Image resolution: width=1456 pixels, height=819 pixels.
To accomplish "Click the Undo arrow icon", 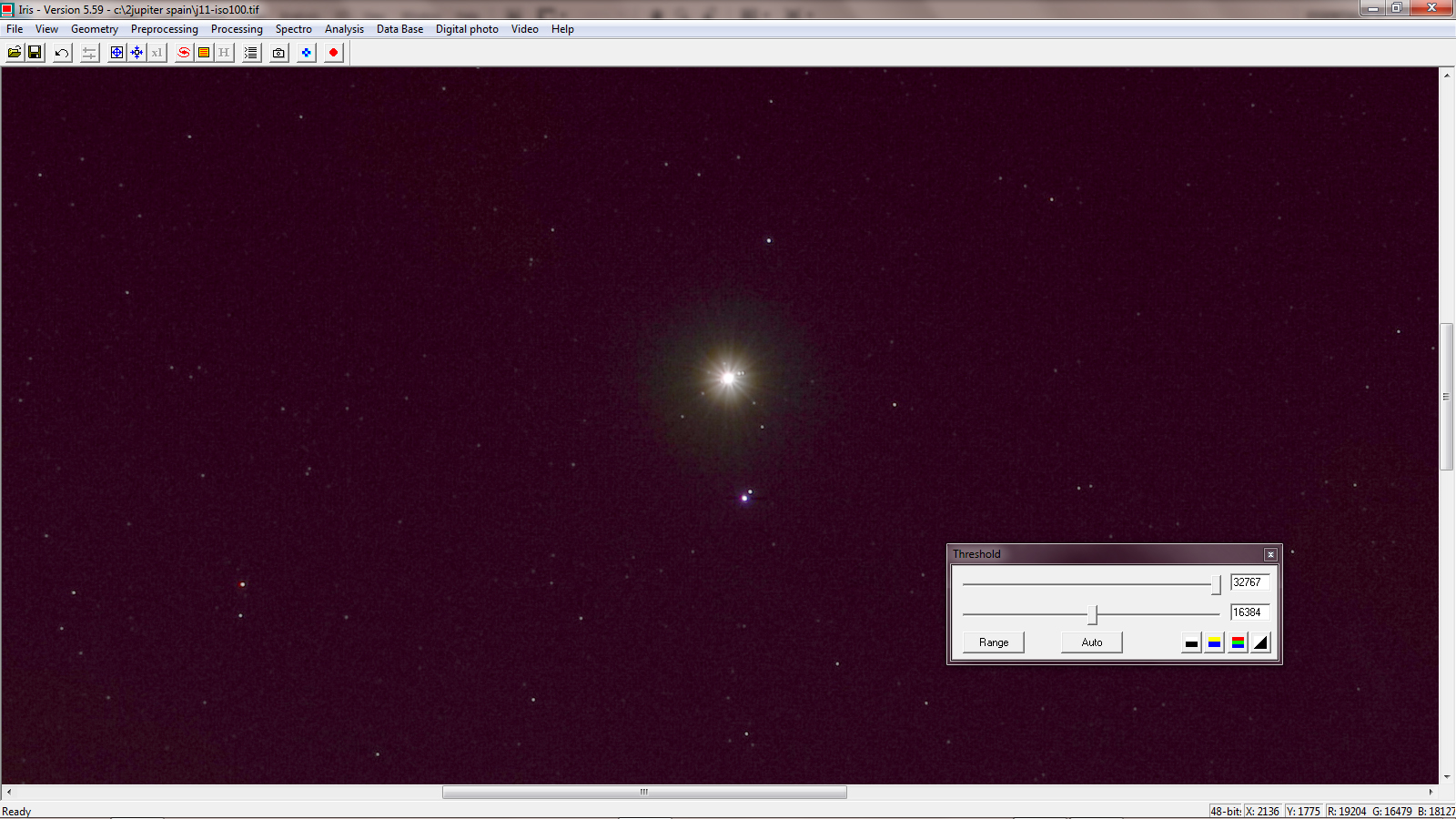I will point(62,53).
